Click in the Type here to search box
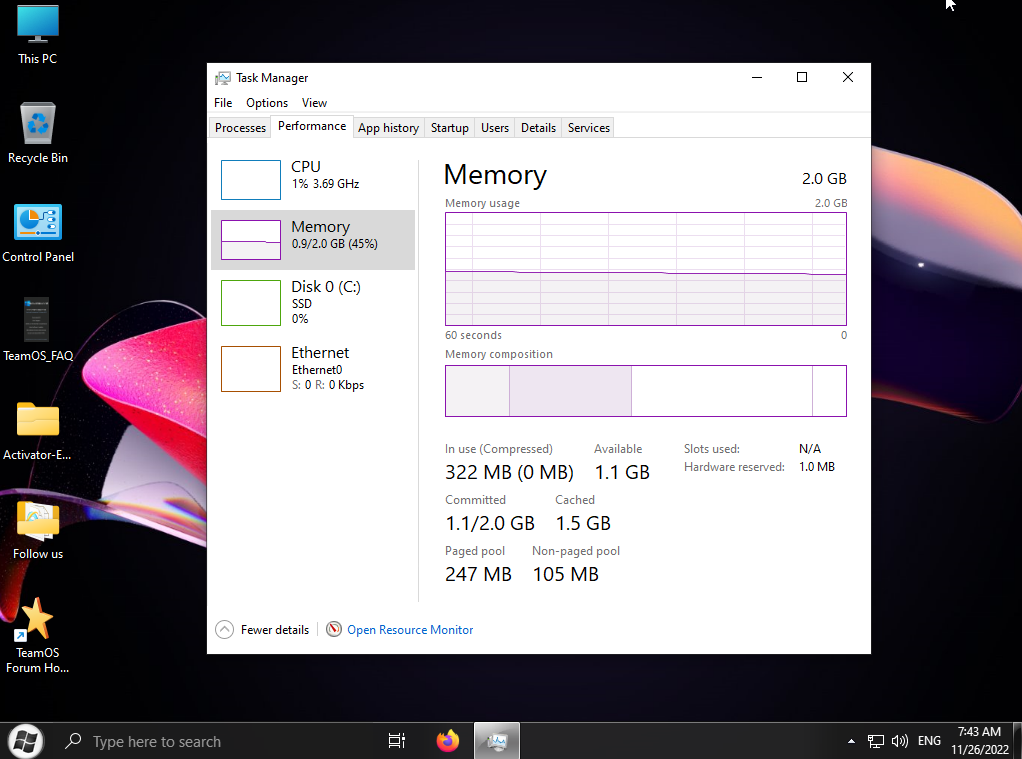The width and height of the screenshot is (1022, 759). point(215,741)
